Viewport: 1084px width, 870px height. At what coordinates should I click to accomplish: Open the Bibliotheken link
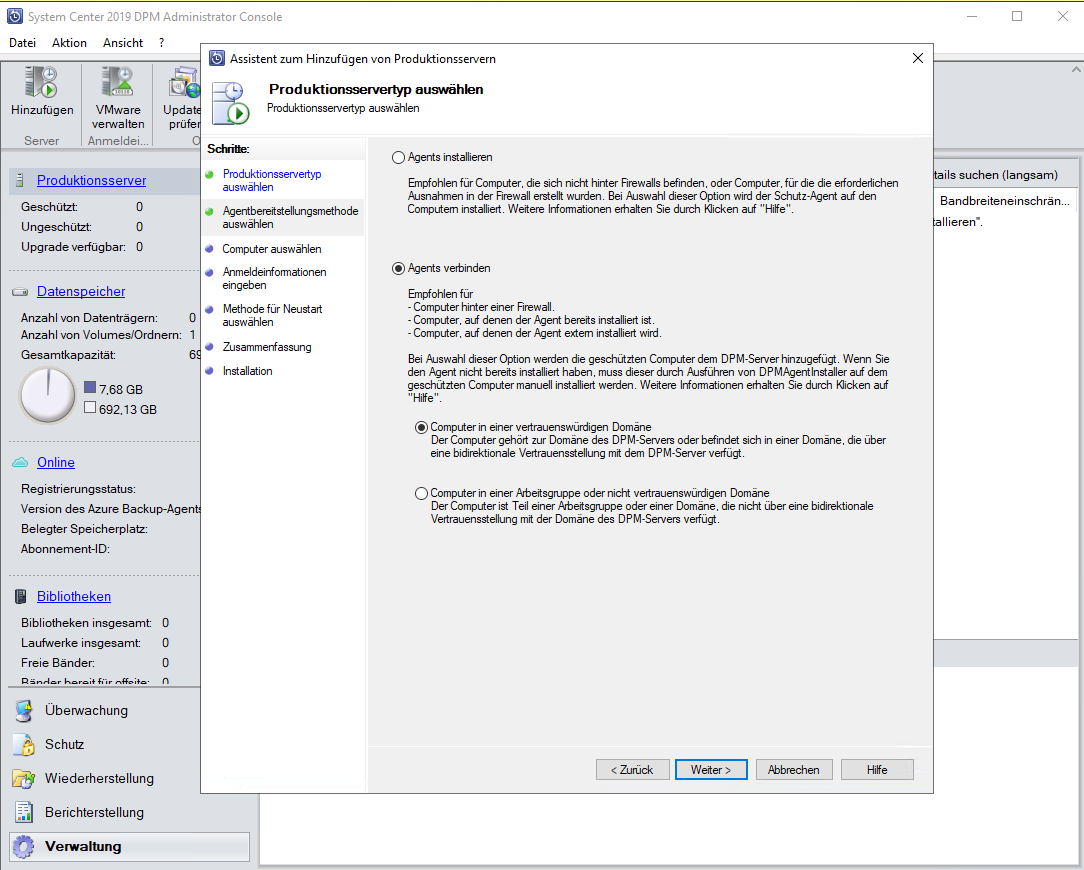pos(74,597)
